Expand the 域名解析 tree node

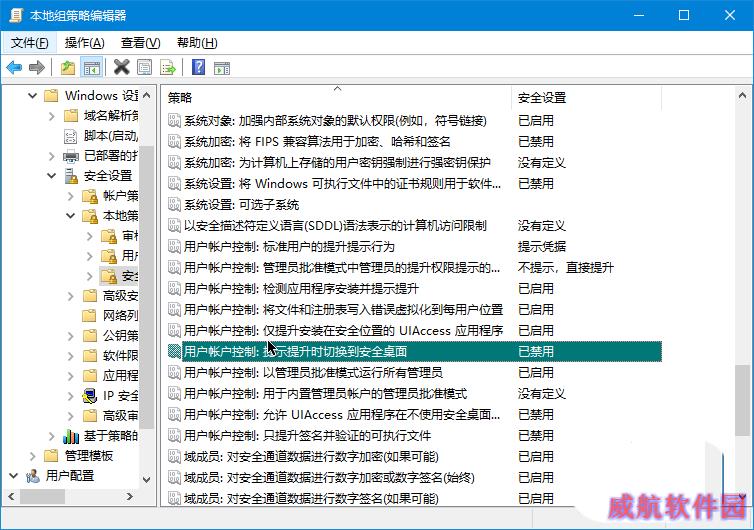click(x=52, y=116)
